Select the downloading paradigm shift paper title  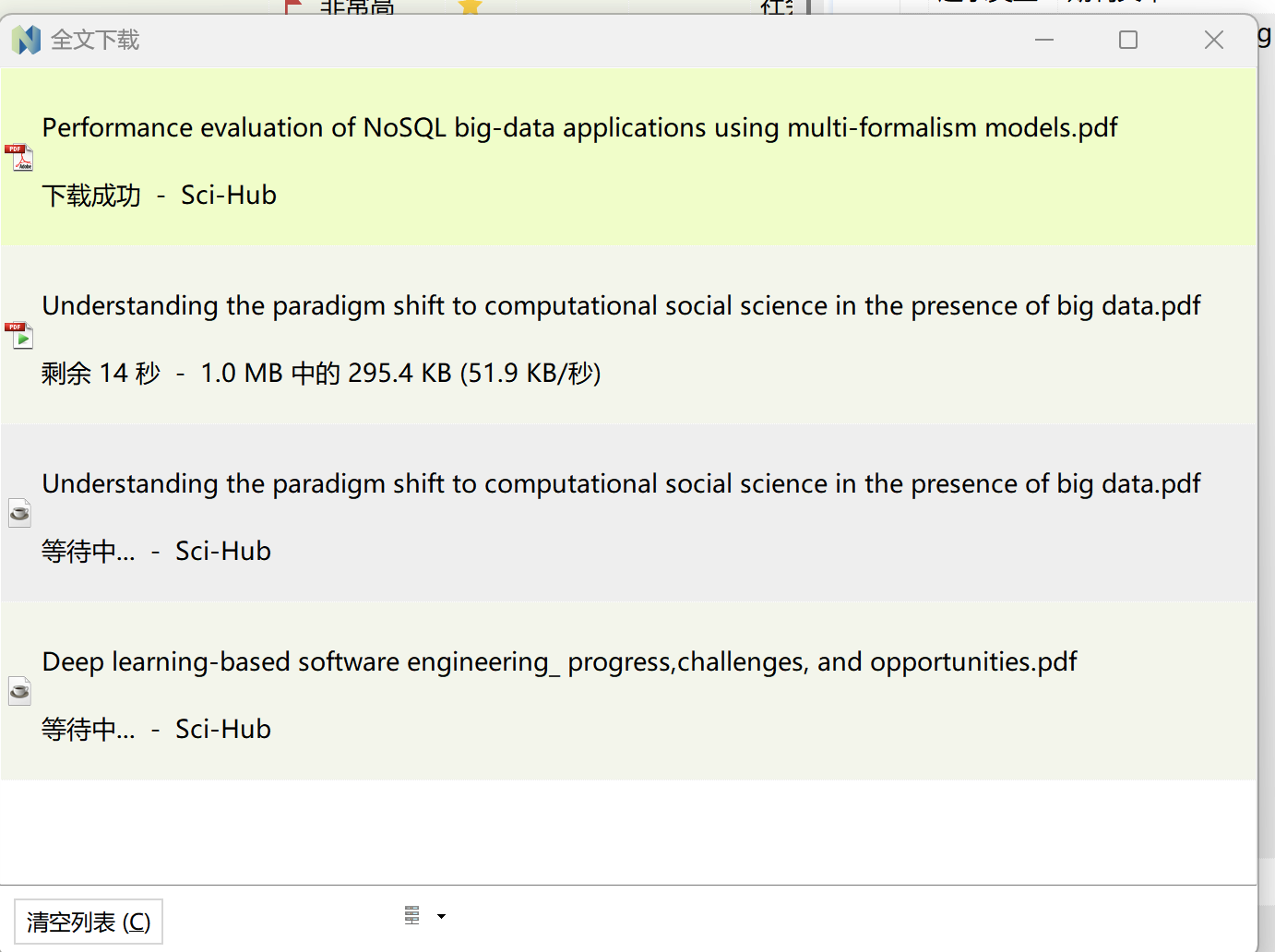pos(621,305)
